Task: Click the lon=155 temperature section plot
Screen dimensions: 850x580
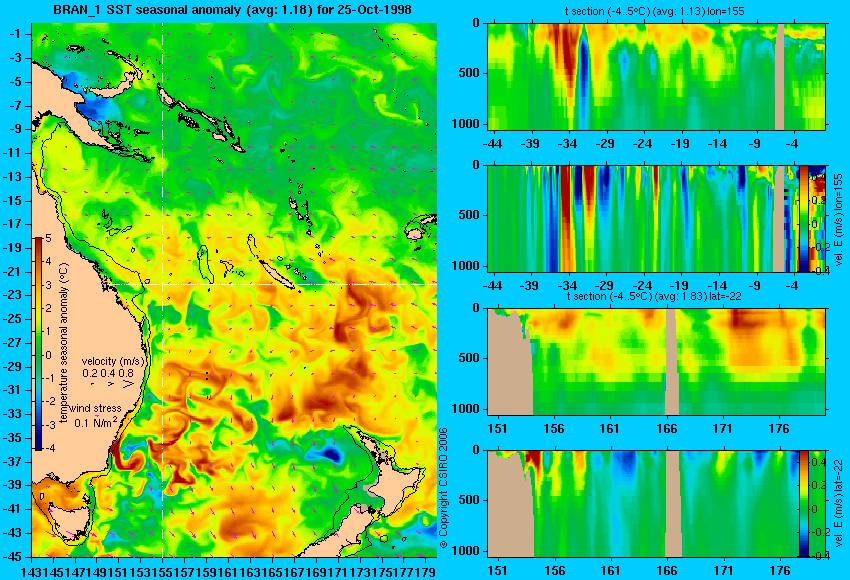Action: click(x=656, y=76)
